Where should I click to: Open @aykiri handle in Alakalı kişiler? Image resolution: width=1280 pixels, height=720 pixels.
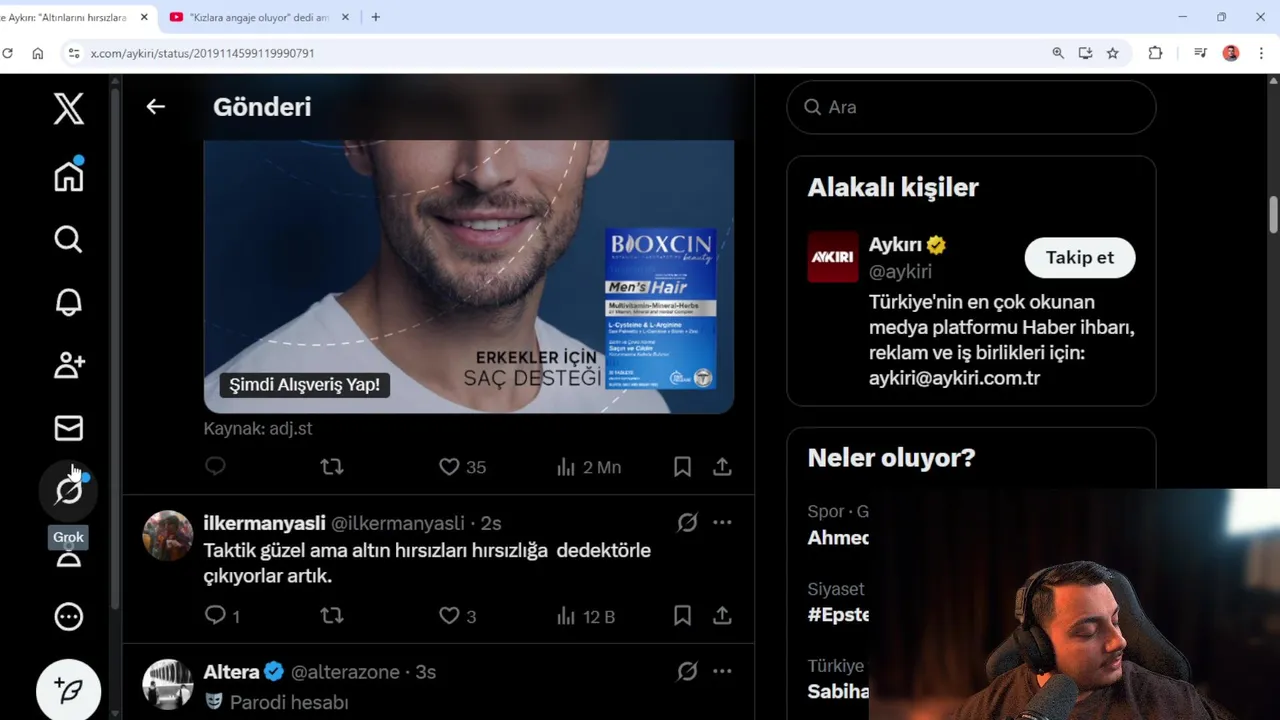900,271
